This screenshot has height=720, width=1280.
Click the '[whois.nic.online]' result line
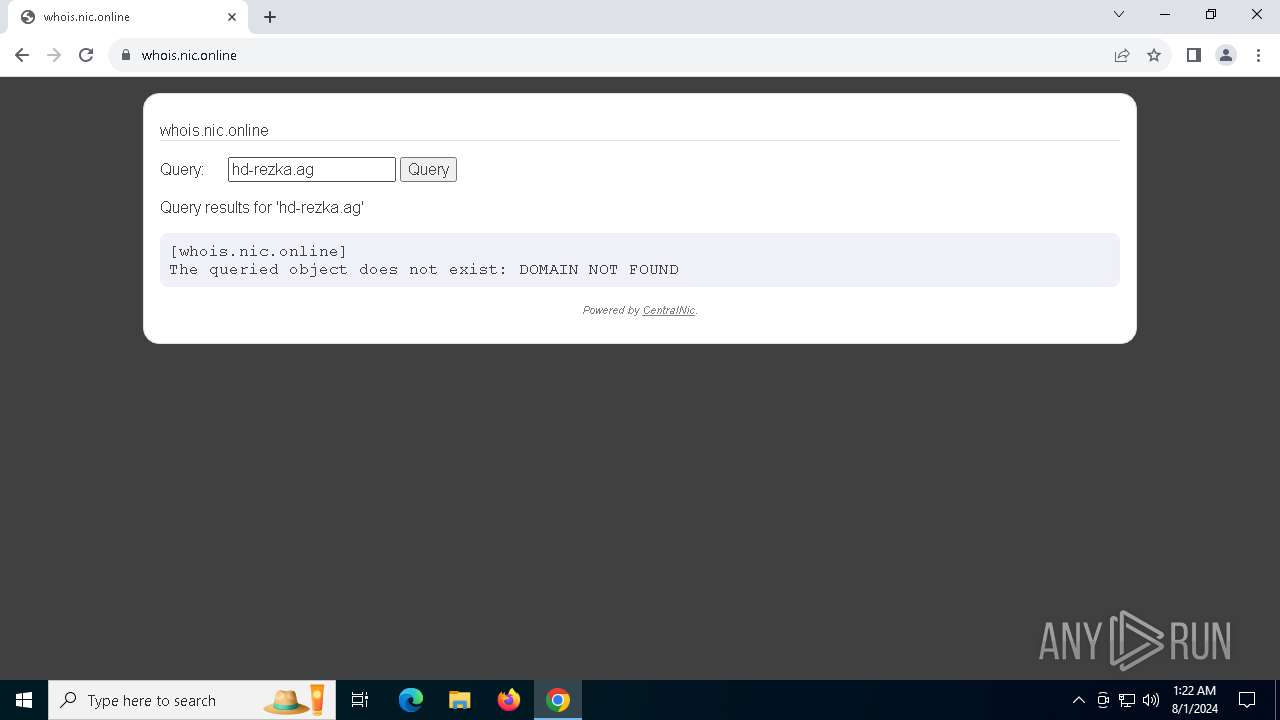[x=258, y=251]
